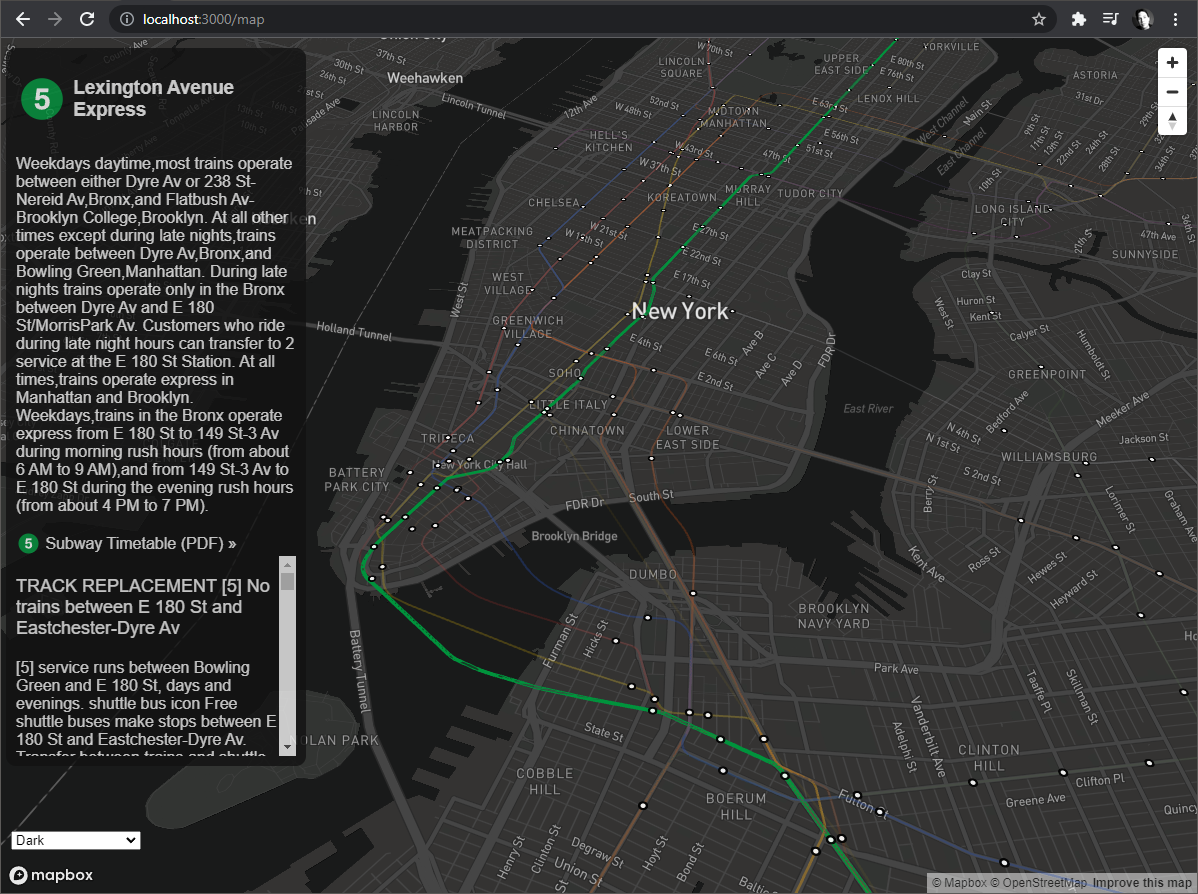Reset bearing with the compass button

coord(1172,121)
